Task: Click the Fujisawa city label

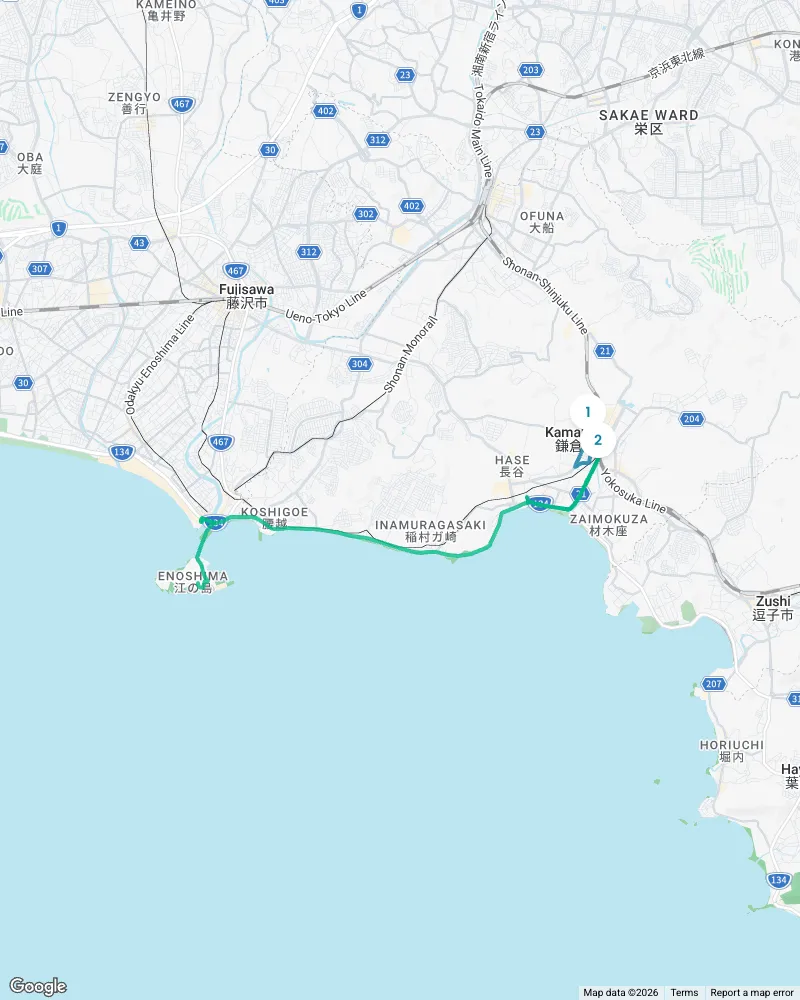Action: point(246,296)
